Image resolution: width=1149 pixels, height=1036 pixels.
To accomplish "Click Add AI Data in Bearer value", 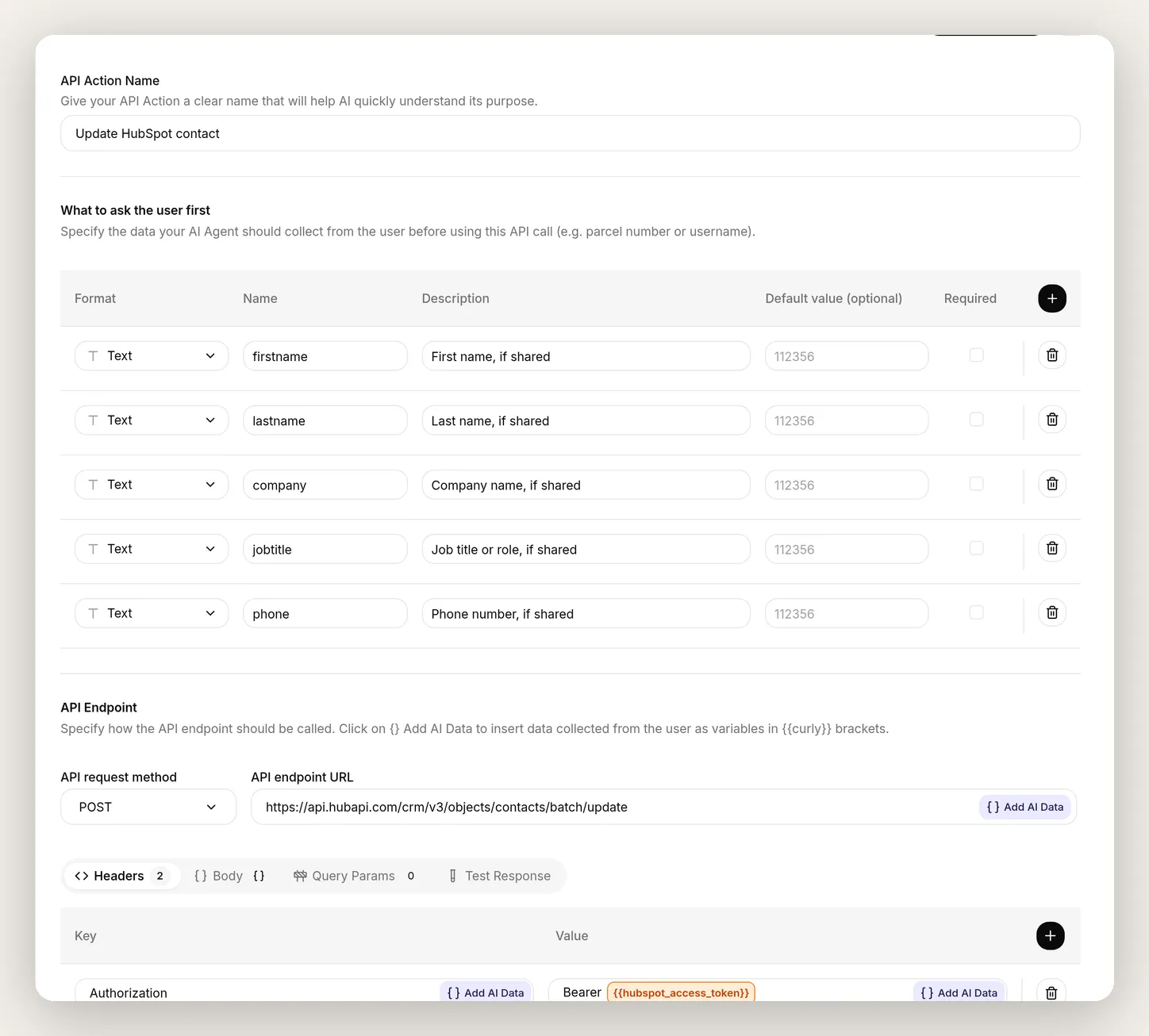I will (959, 992).
